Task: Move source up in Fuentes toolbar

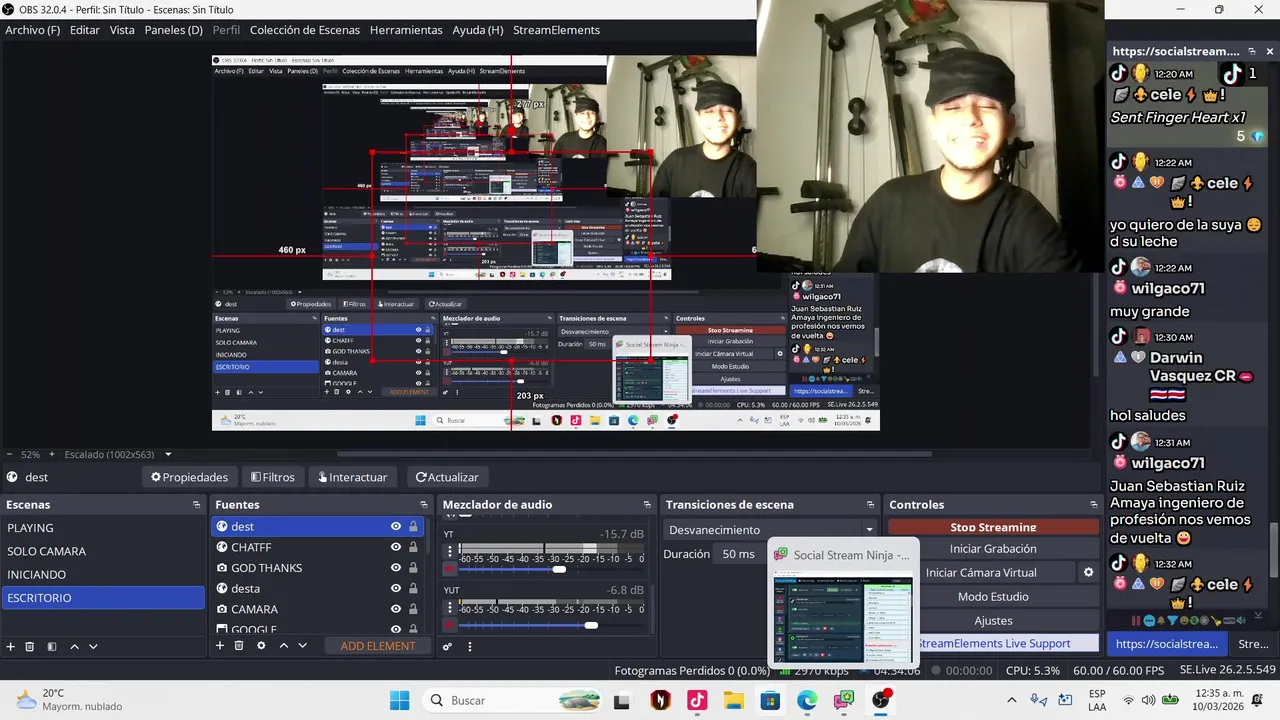Action: [x=284, y=646]
